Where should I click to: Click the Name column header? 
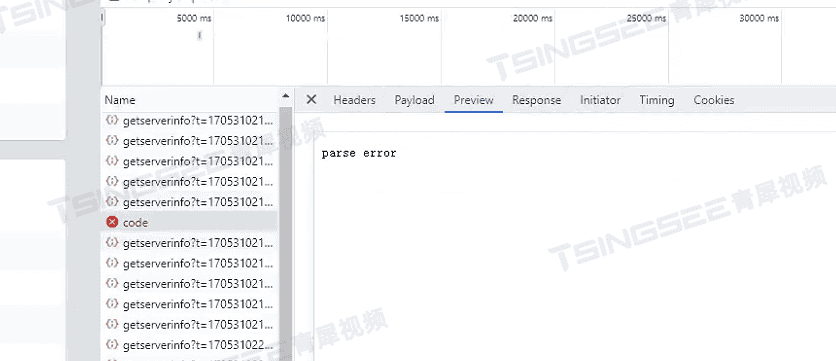point(120,100)
